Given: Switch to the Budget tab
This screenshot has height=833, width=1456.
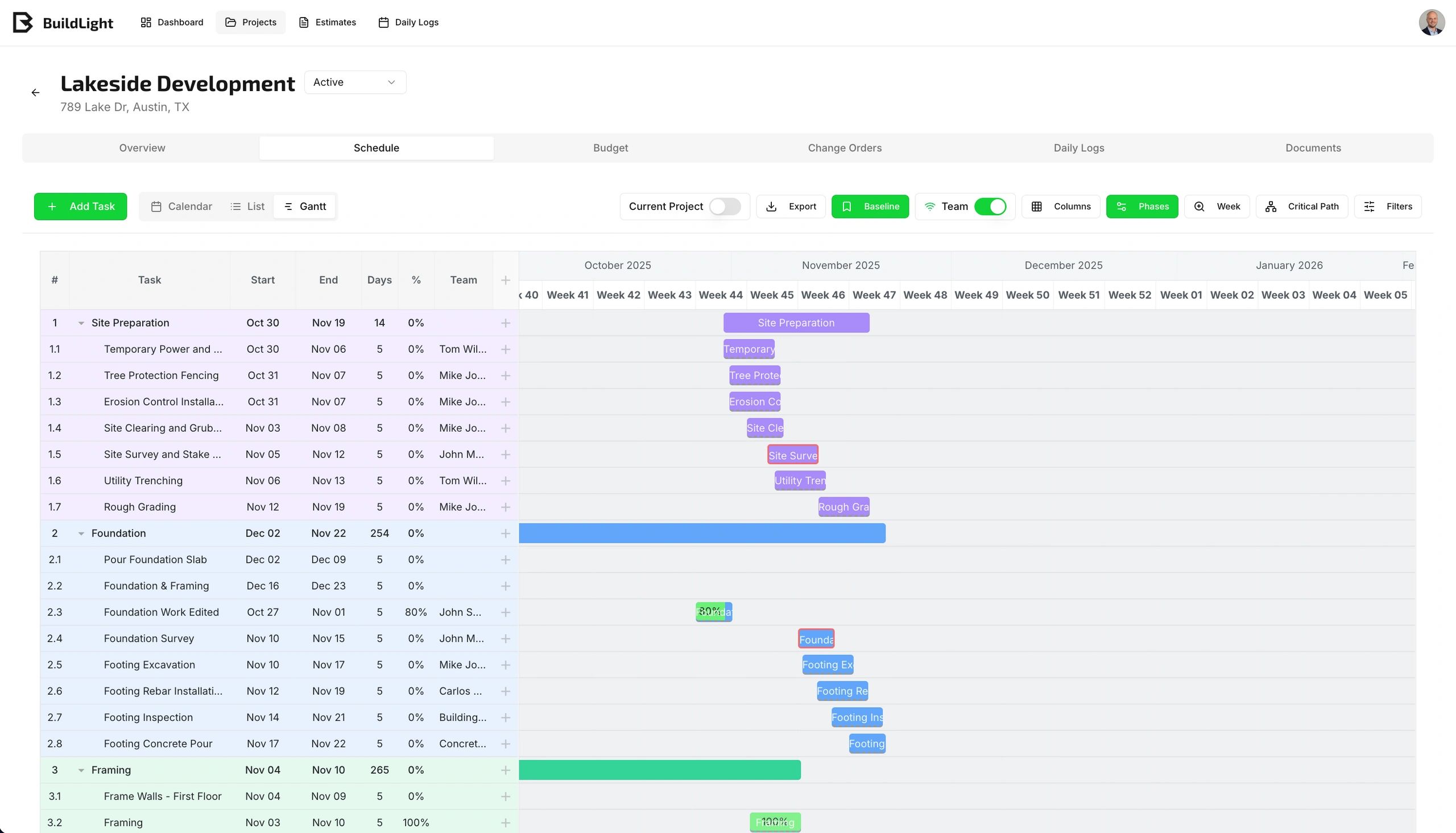Looking at the screenshot, I should (x=610, y=148).
